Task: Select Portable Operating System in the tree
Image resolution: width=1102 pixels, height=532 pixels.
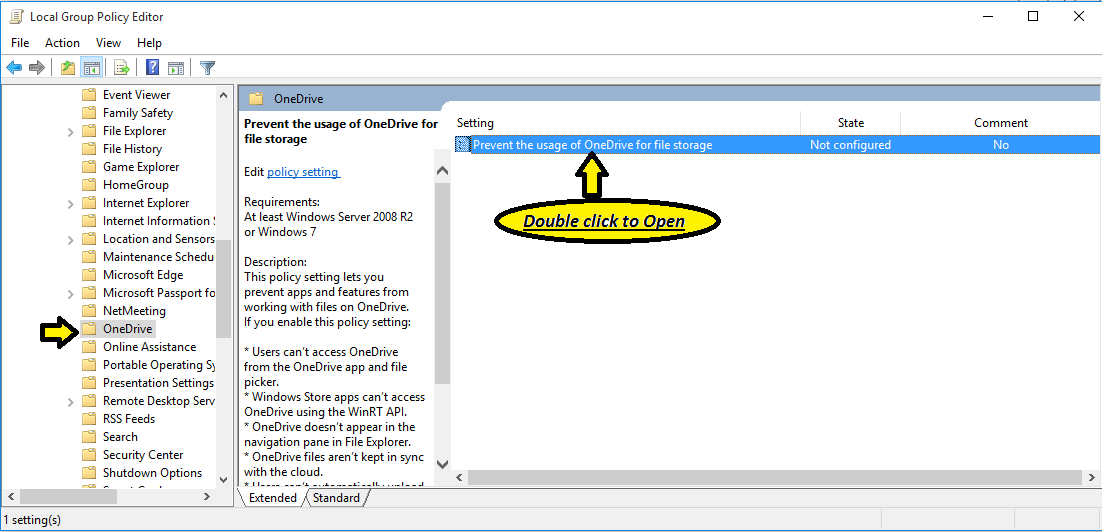Action: coord(158,365)
